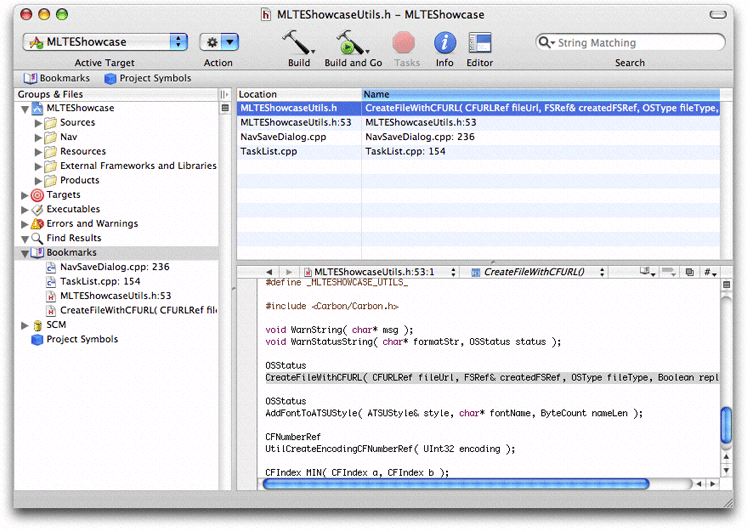Open the Editor toolbar icon
747x530 pixels.
tap(479, 42)
